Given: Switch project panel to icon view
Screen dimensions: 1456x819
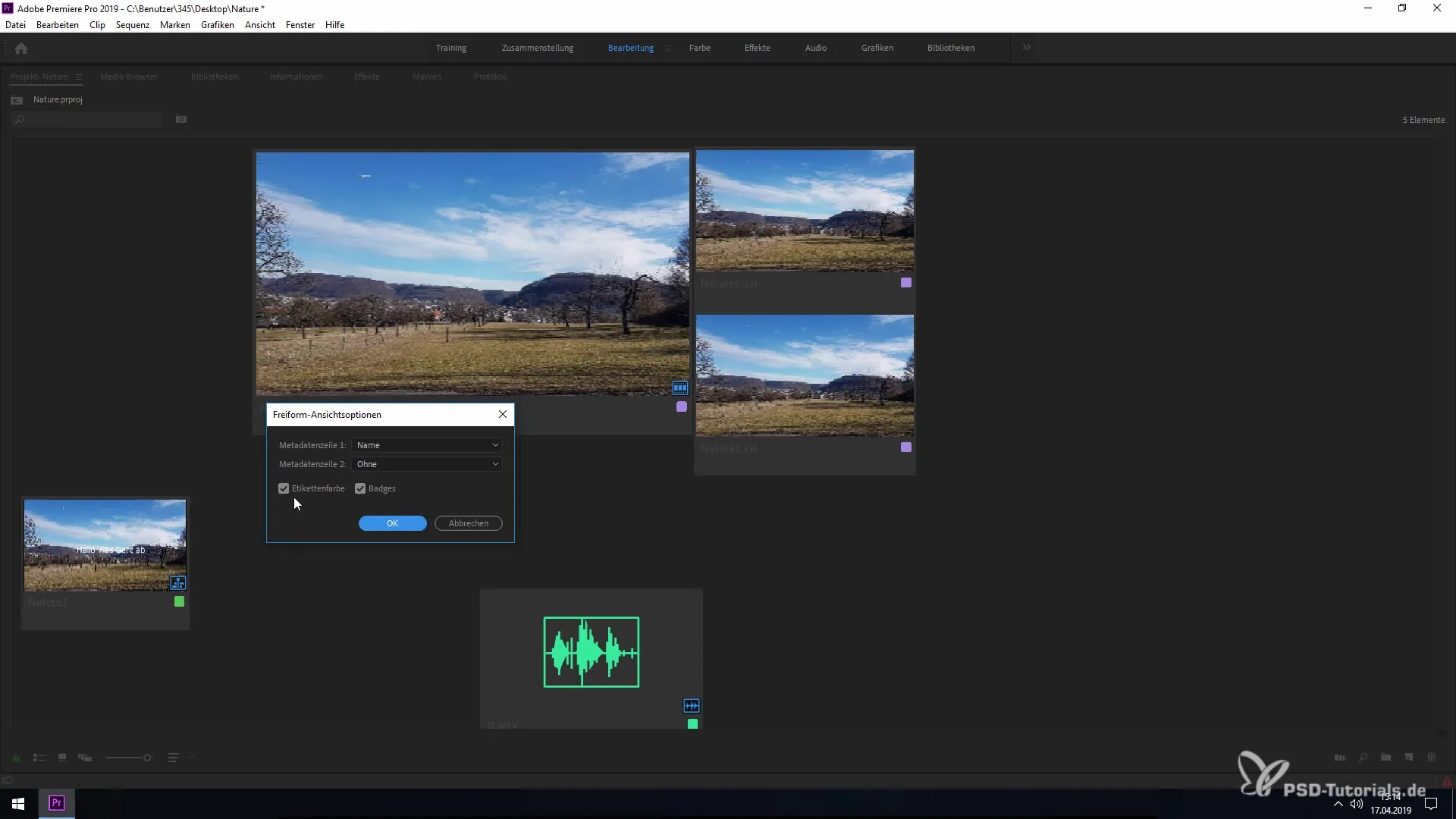Looking at the screenshot, I should click(x=62, y=758).
